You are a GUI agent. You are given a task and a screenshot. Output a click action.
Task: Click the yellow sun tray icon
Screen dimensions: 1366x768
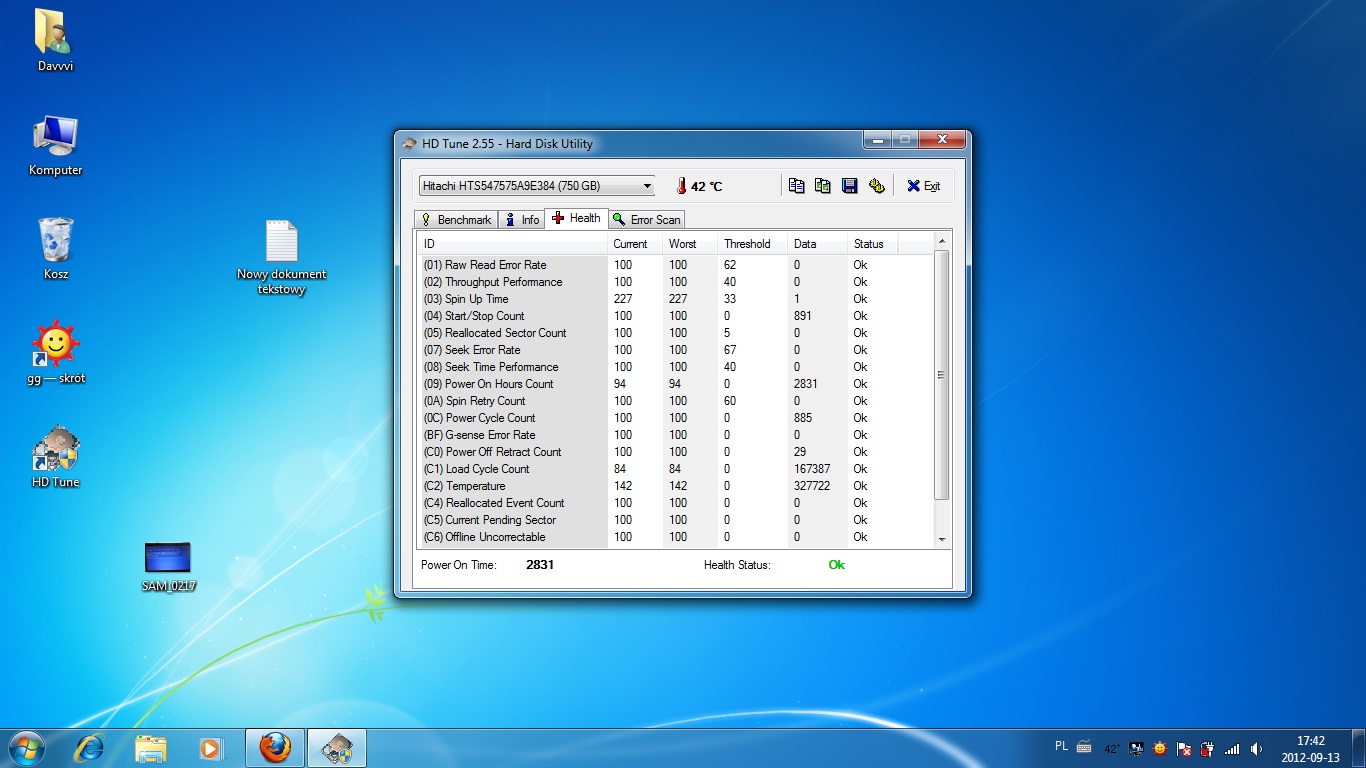1160,747
